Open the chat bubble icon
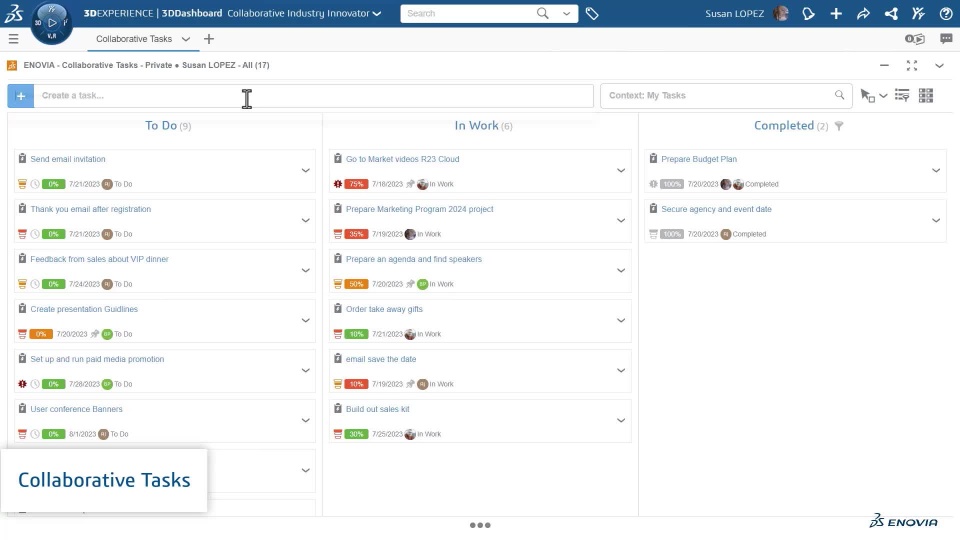Screen dimensions: 960x540 [946, 39]
